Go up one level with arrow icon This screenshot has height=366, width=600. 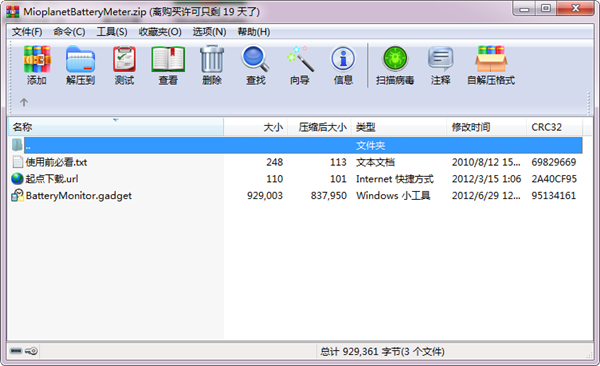(24, 102)
